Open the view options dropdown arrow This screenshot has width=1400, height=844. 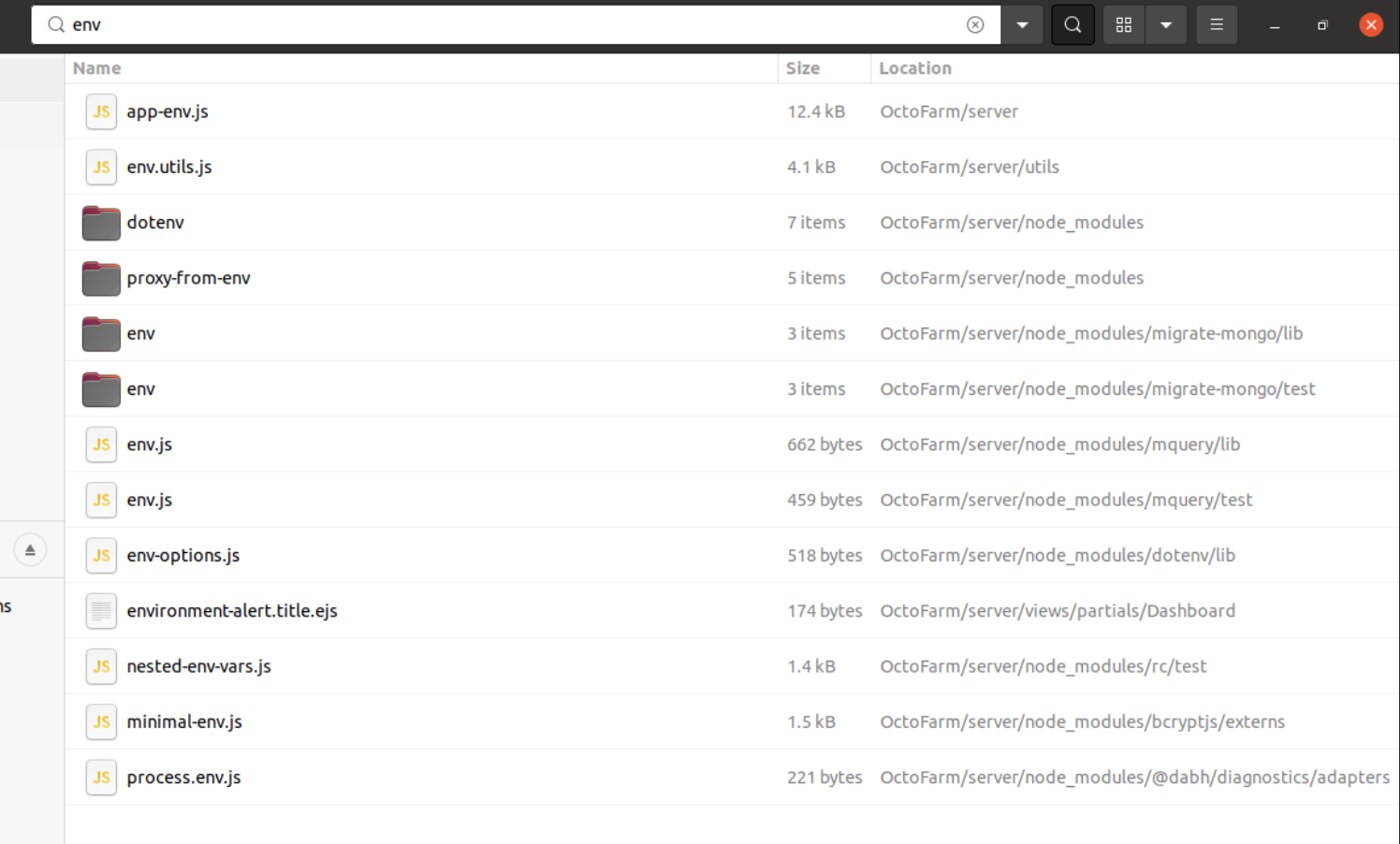coord(1166,24)
